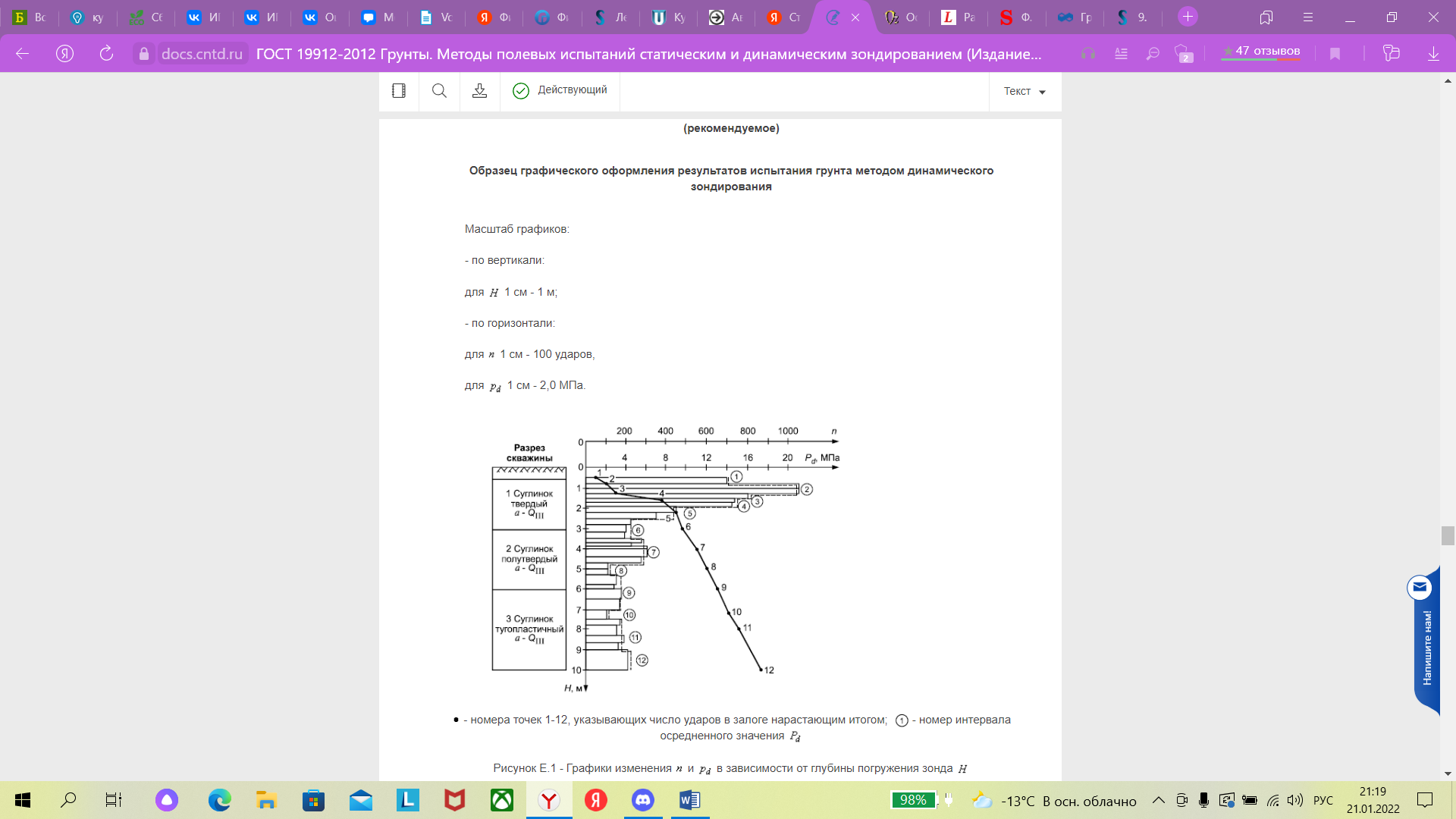This screenshot has width=1456, height=819.
Task: Close the active GOST tab
Action: coord(855,17)
